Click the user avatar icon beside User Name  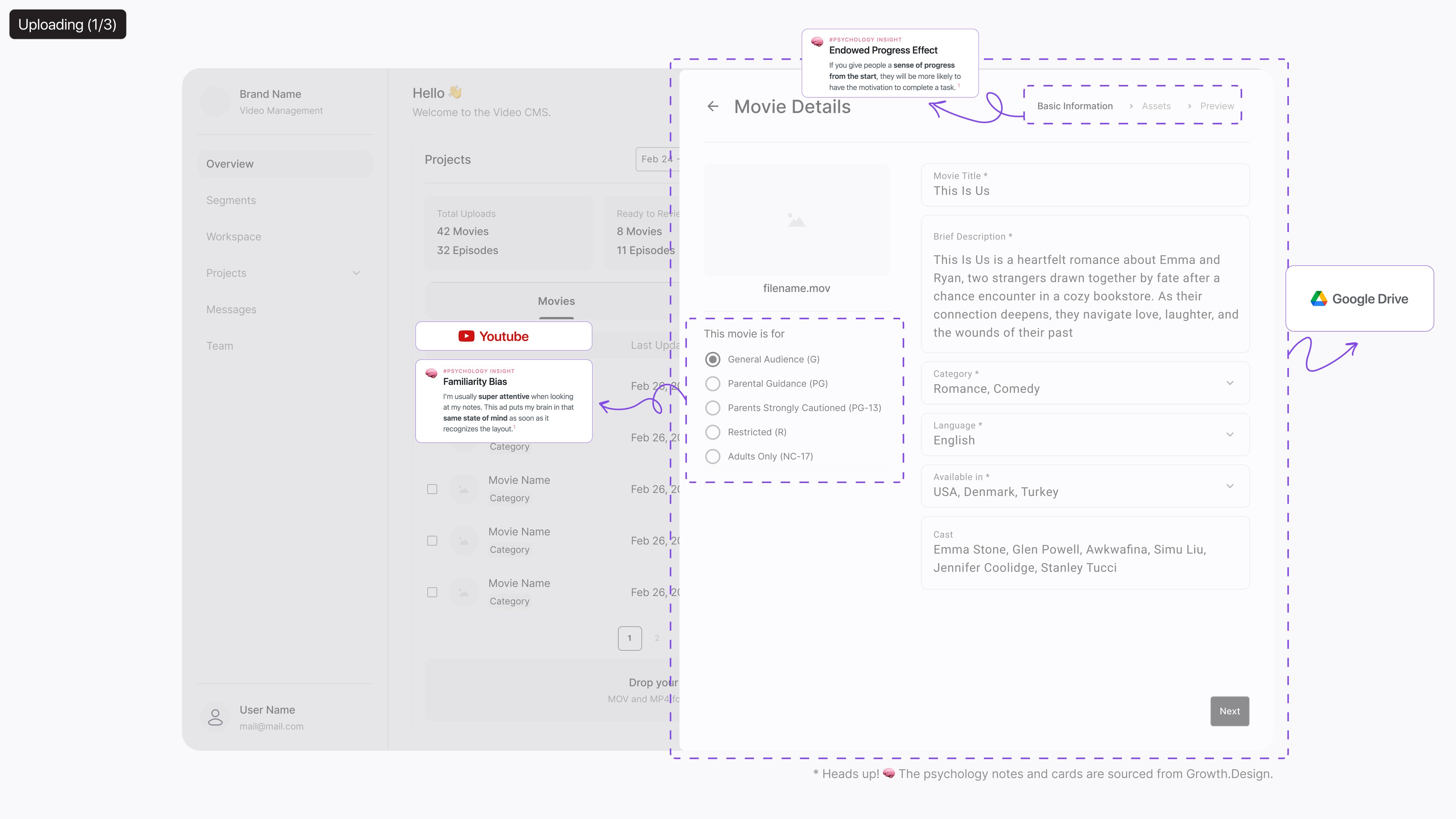coord(215,717)
